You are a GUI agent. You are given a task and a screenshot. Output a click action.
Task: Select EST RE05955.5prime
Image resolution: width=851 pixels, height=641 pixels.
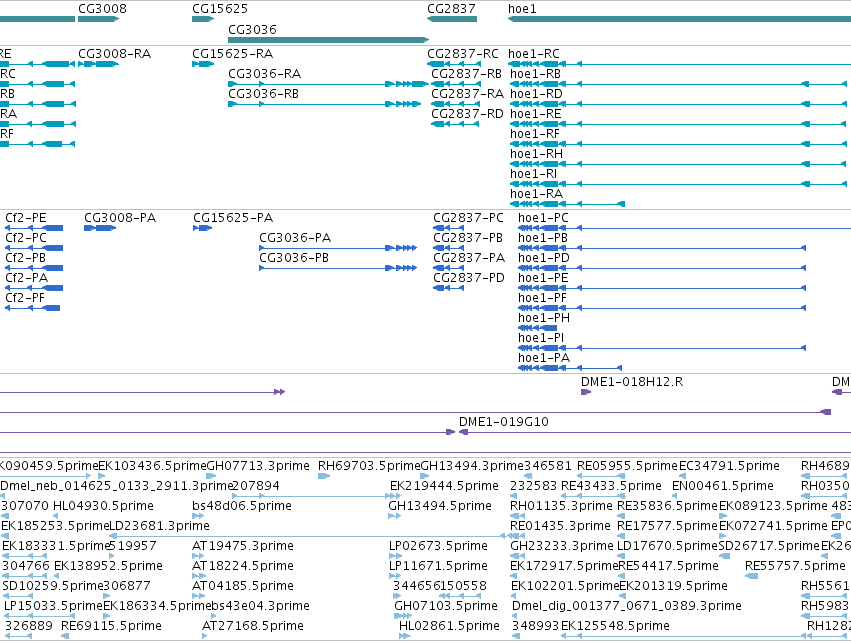coord(627,466)
